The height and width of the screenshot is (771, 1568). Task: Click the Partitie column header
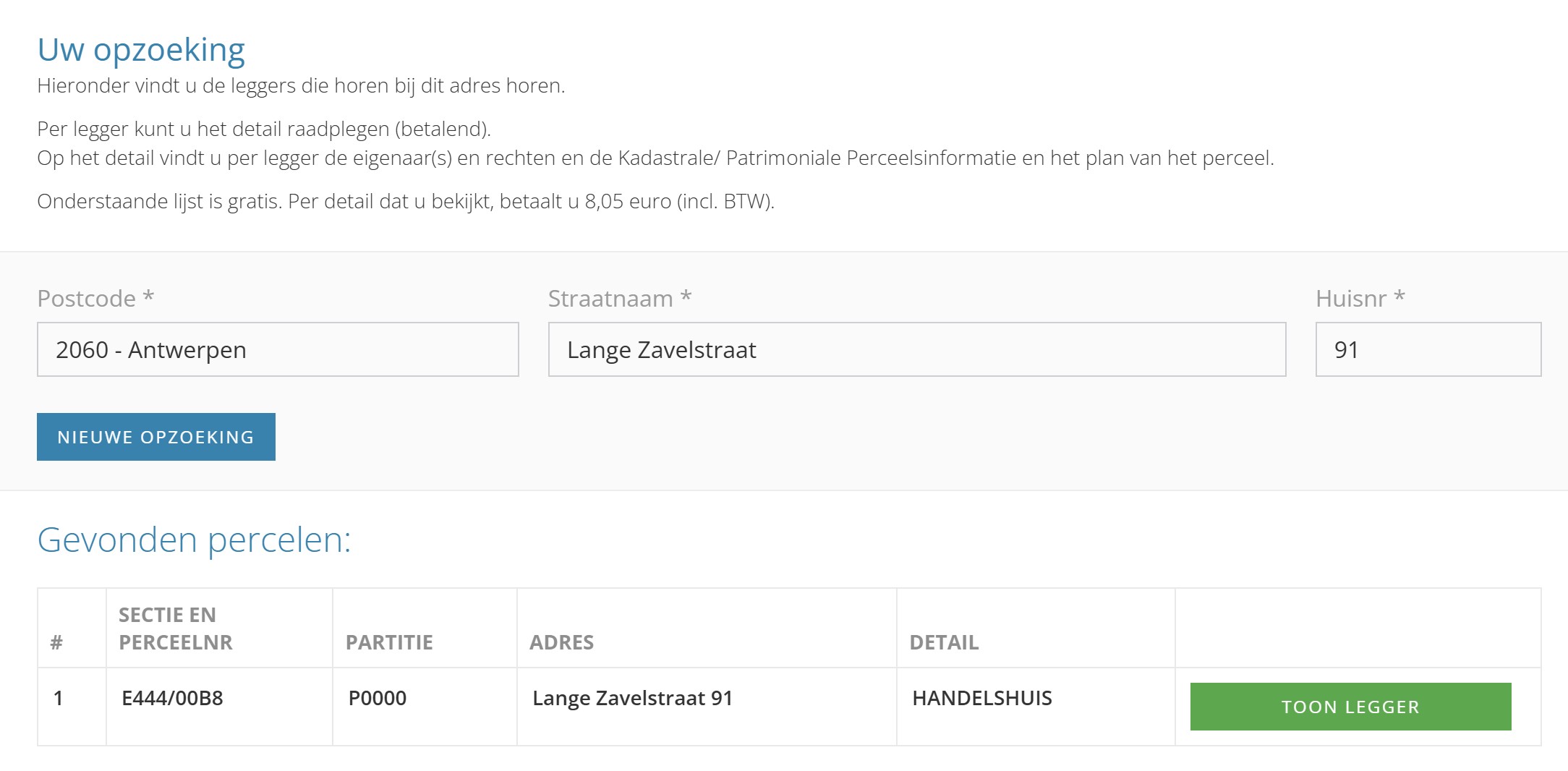(x=389, y=642)
